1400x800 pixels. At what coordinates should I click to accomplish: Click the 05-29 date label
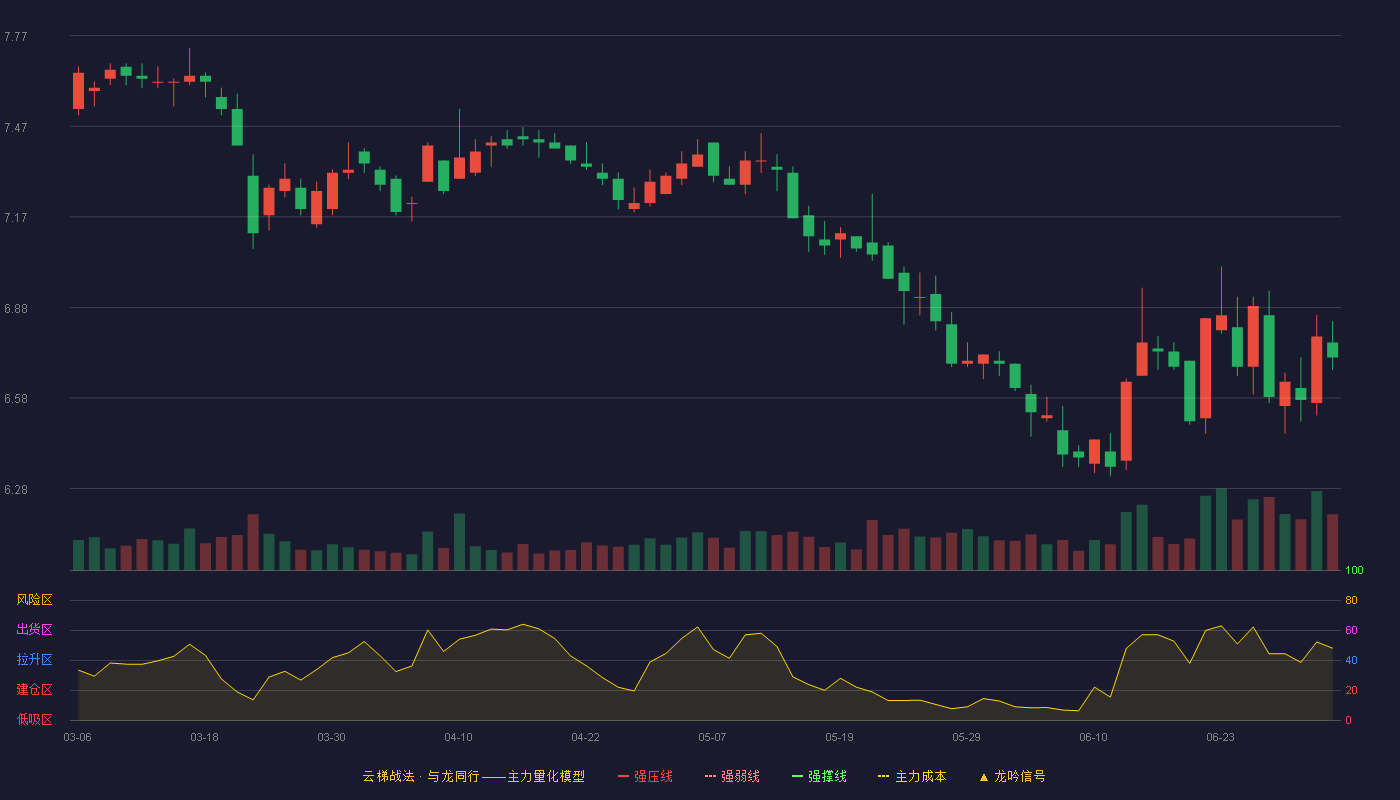coord(966,737)
